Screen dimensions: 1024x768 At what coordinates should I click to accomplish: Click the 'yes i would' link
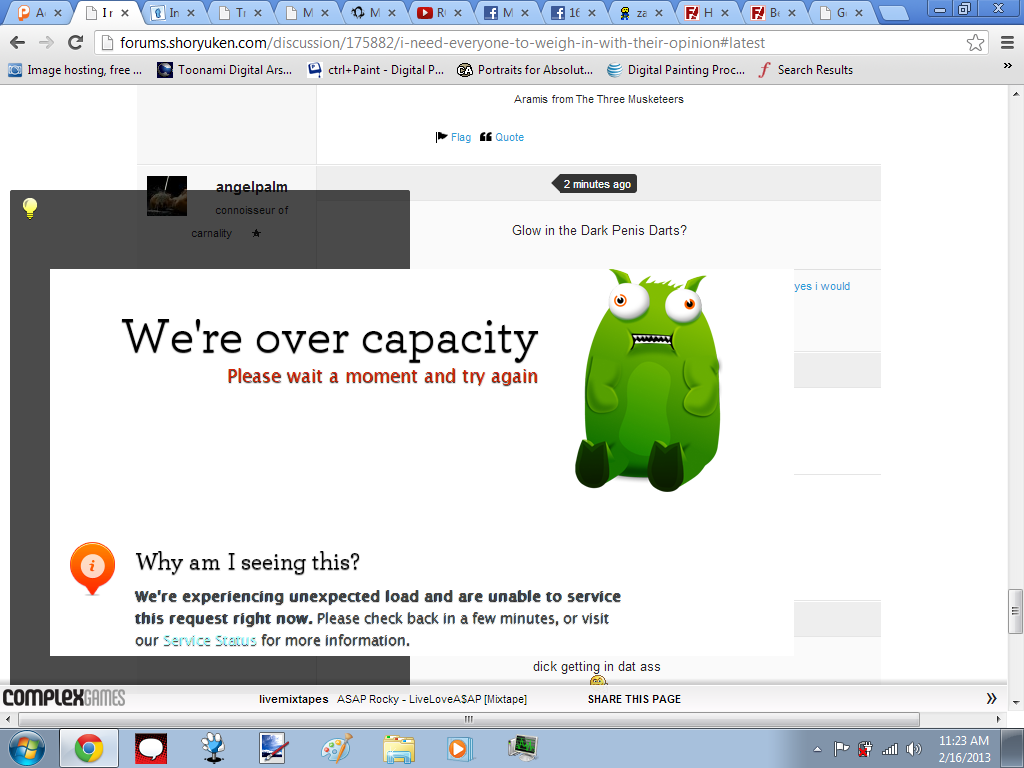coord(822,286)
